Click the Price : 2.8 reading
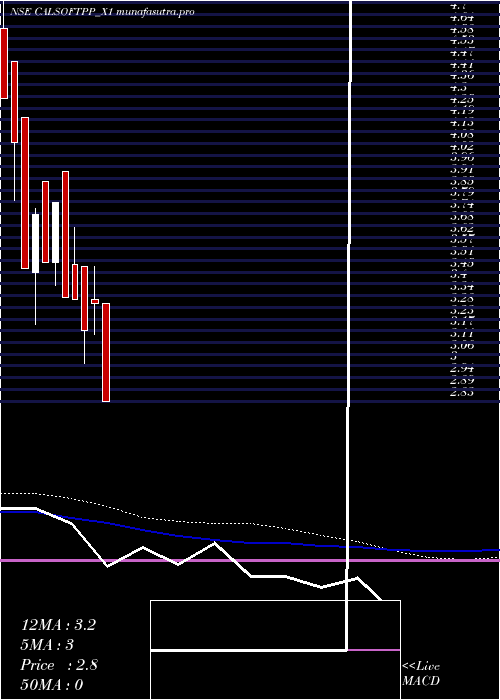500x700 pixels. (59, 665)
